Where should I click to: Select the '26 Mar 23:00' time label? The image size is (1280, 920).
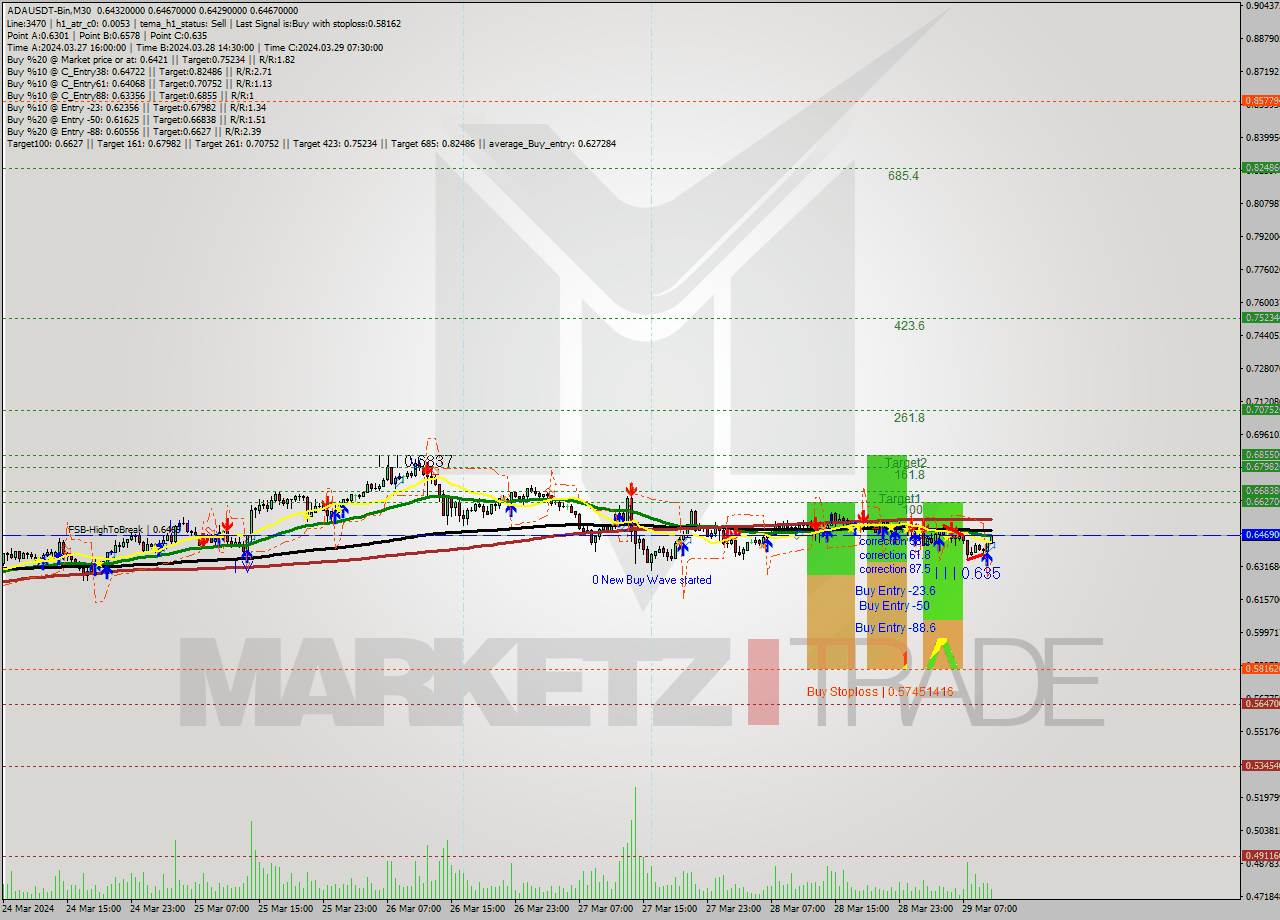click(x=541, y=909)
